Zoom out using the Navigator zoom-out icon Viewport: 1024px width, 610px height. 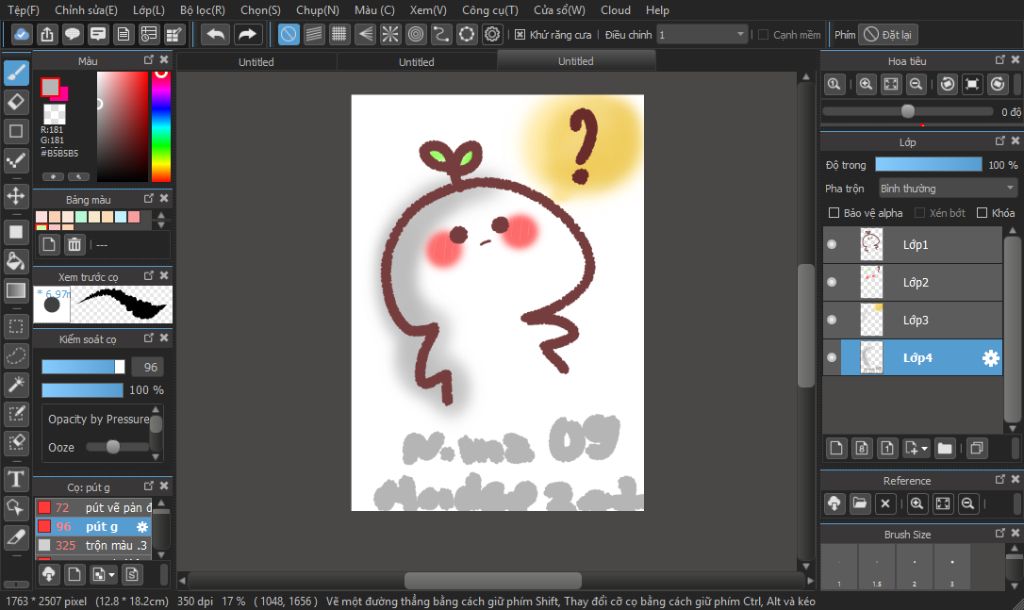coord(916,84)
